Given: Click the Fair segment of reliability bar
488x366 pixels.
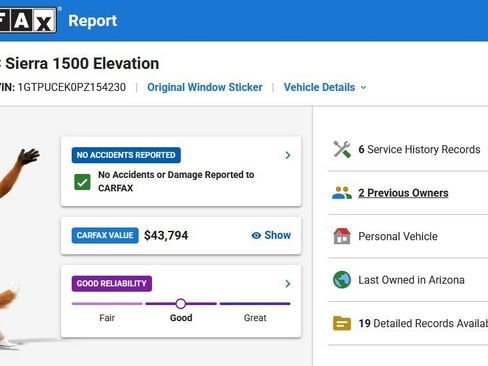Looking at the screenshot, I should pyautogui.click(x=107, y=304).
